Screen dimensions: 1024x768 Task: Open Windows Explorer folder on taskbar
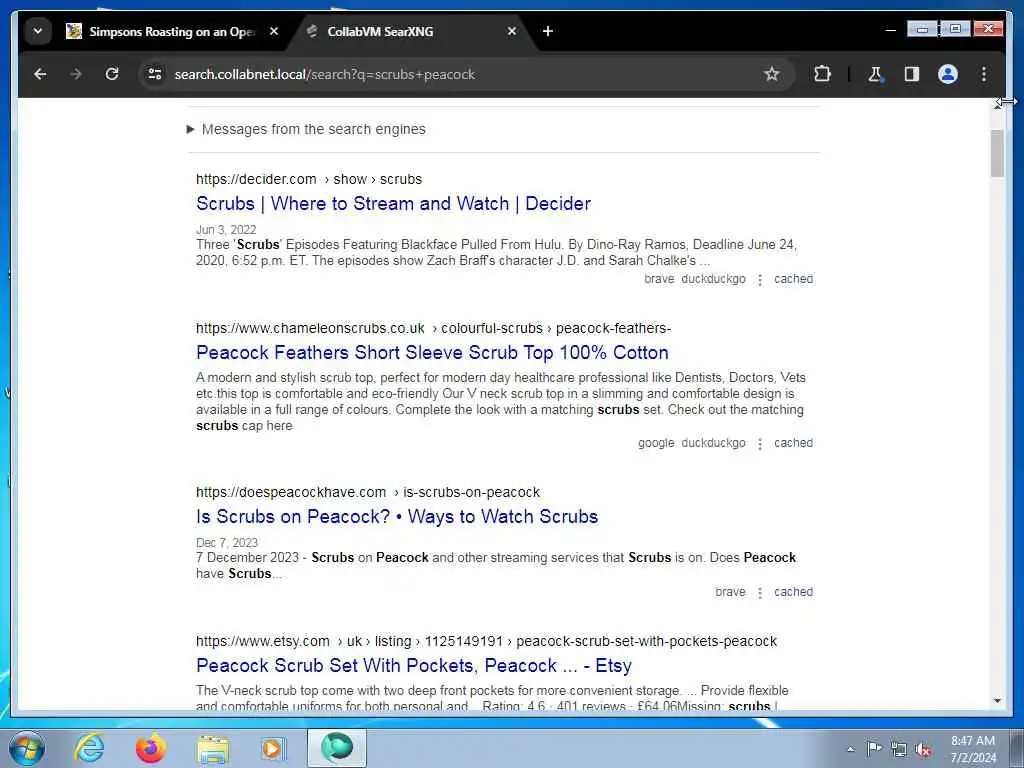pos(213,748)
